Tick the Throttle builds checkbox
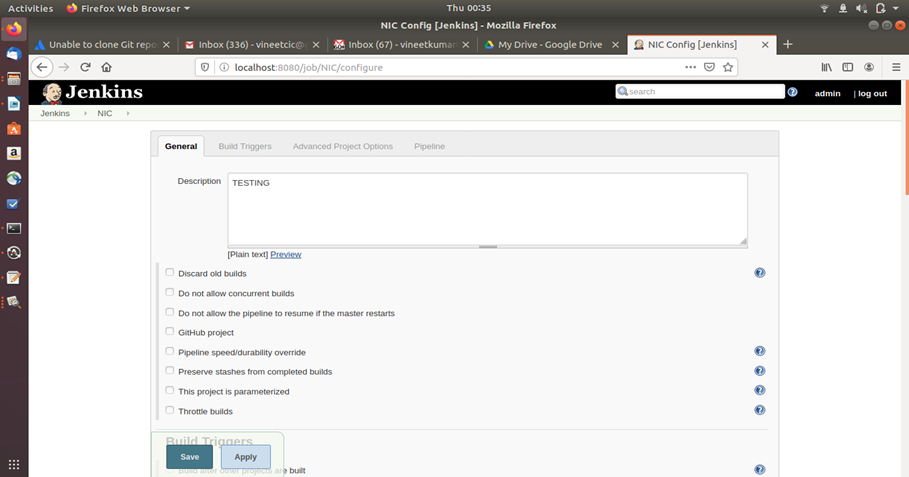The height and width of the screenshot is (477, 909). coord(169,410)
